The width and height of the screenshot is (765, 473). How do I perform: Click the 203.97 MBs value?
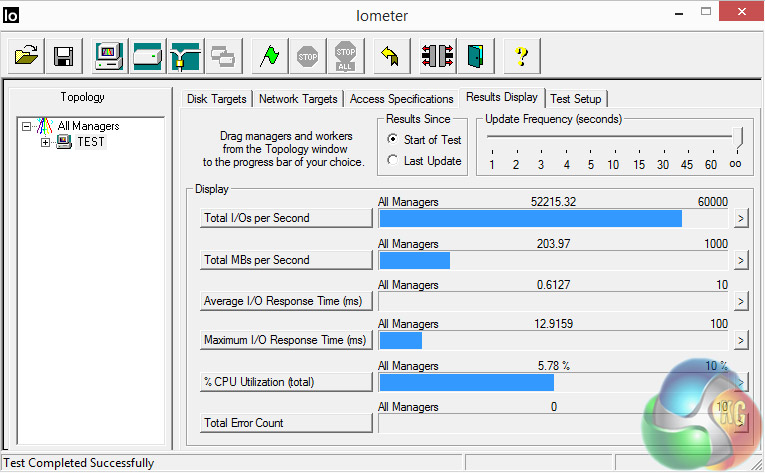(x=553, y=244)
